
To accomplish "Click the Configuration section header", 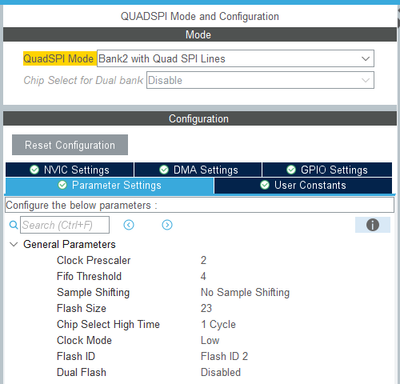I will (x=200, y=119).
